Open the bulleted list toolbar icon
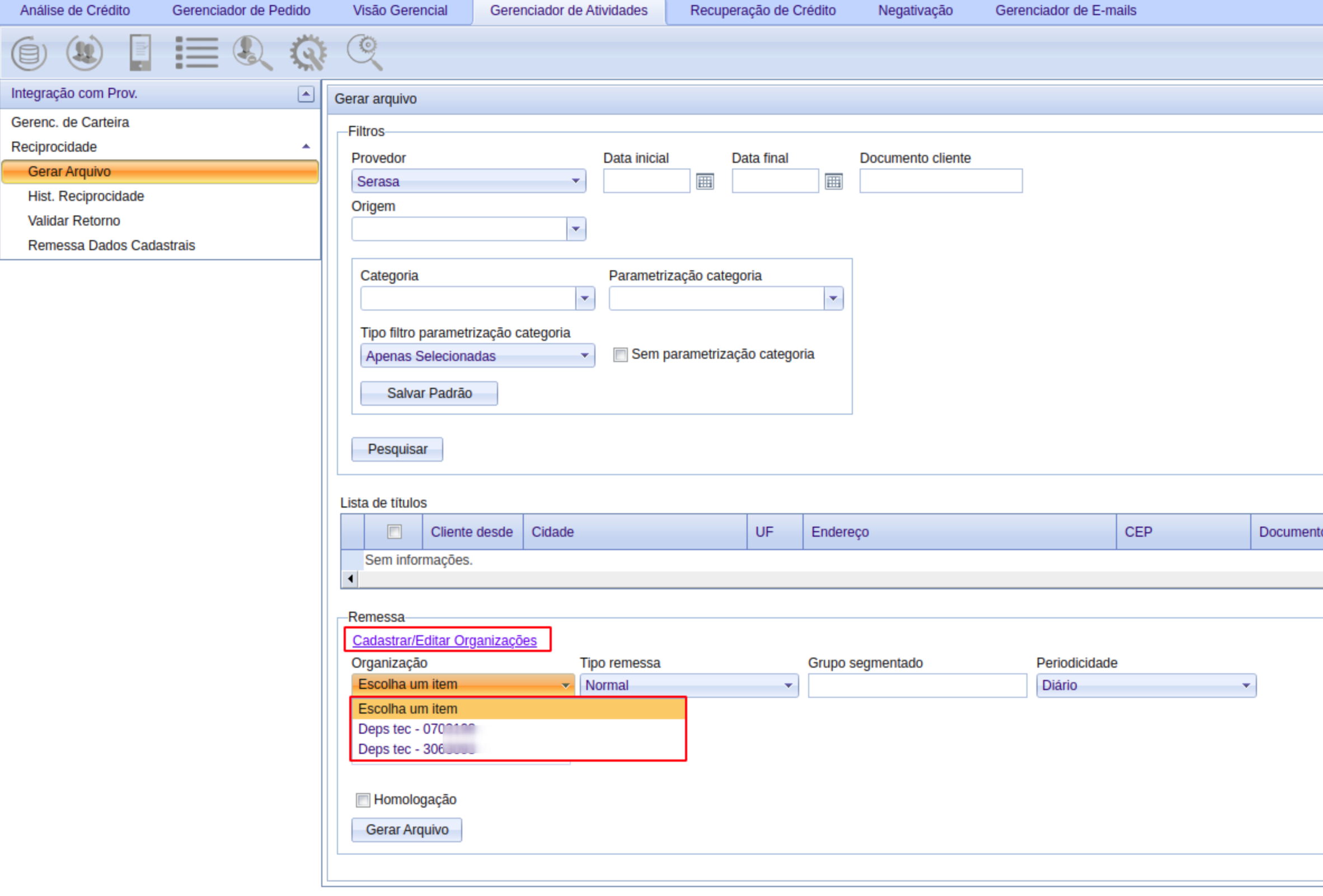This screenshot has width=1323, height=896. (x=196, y=53)
